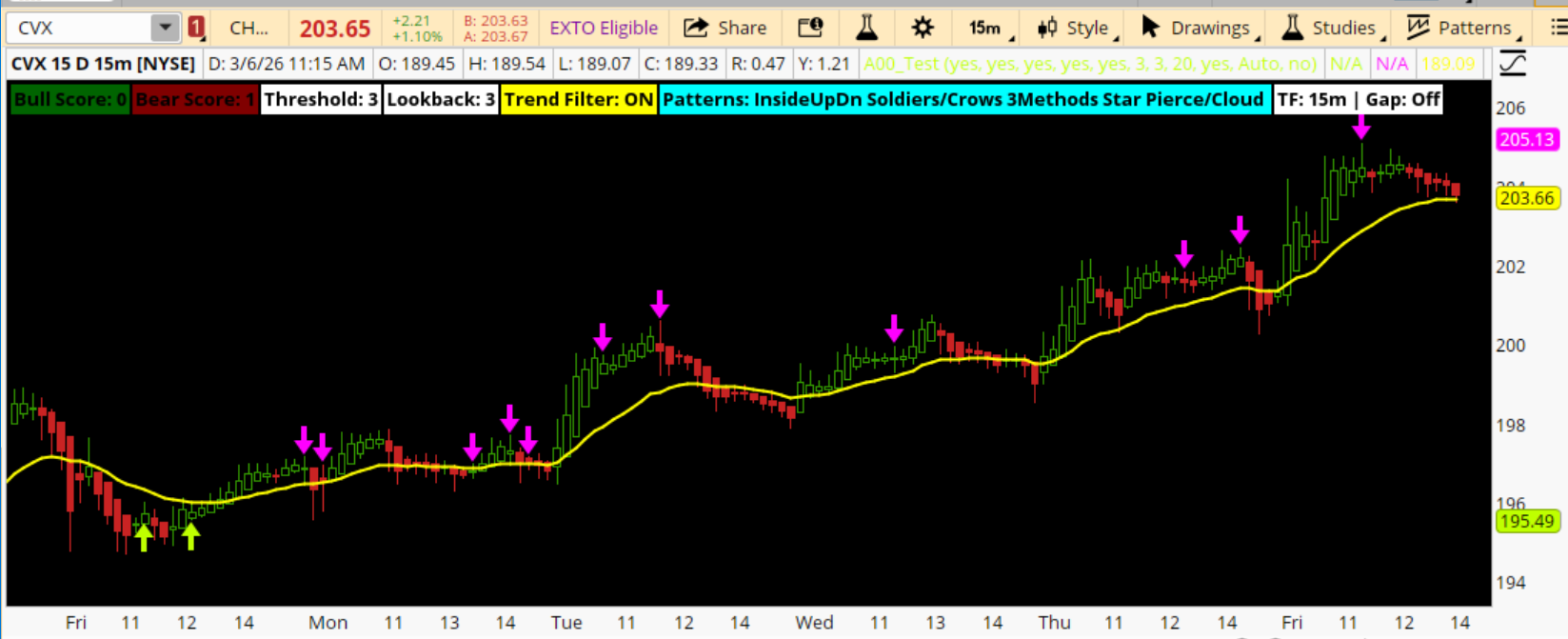This screenshot has width=1568, height=639.
Task: Click the red link color number 1 icon
Action: [196, 28]
